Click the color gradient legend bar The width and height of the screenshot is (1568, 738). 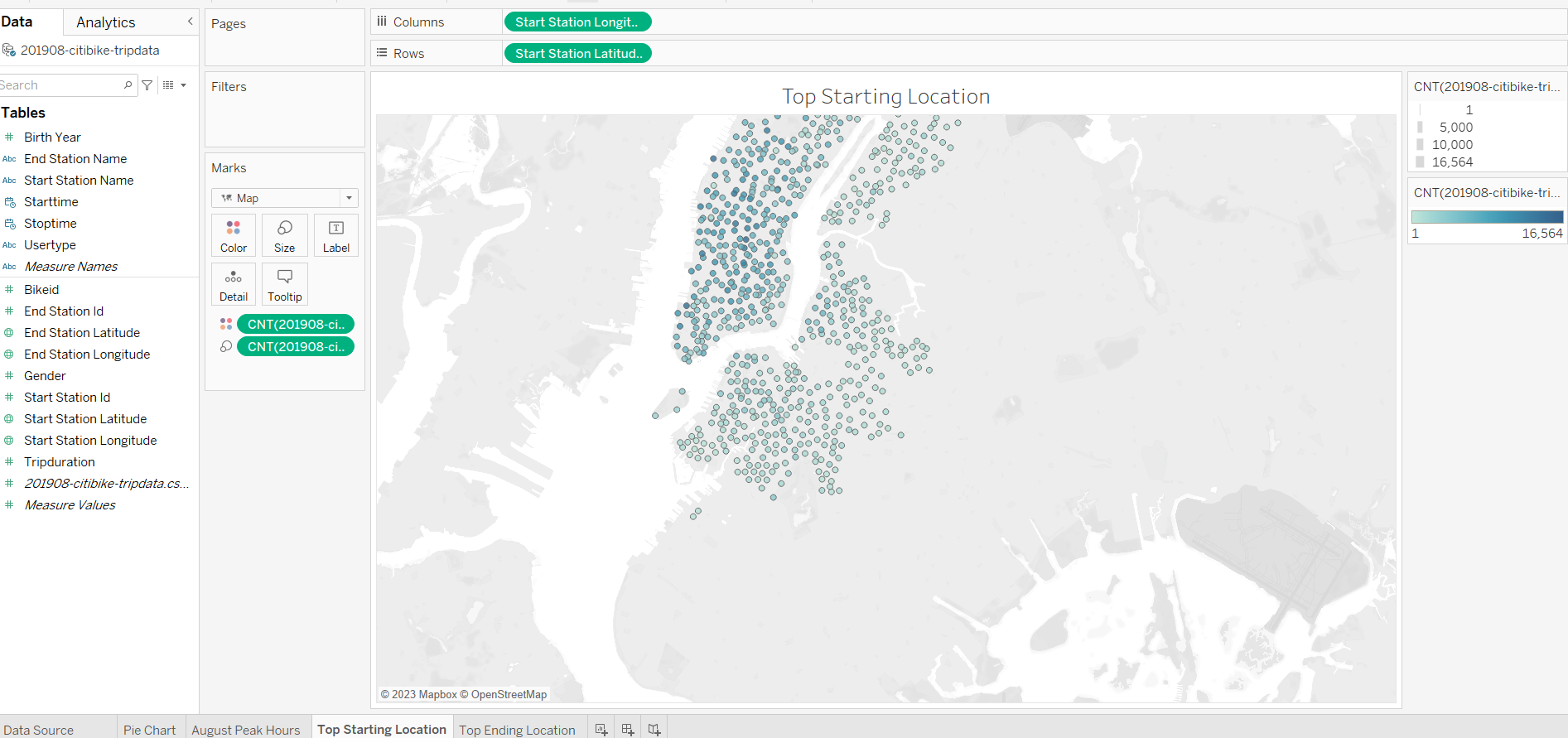pyautogui.click(x=1488, y=217)
